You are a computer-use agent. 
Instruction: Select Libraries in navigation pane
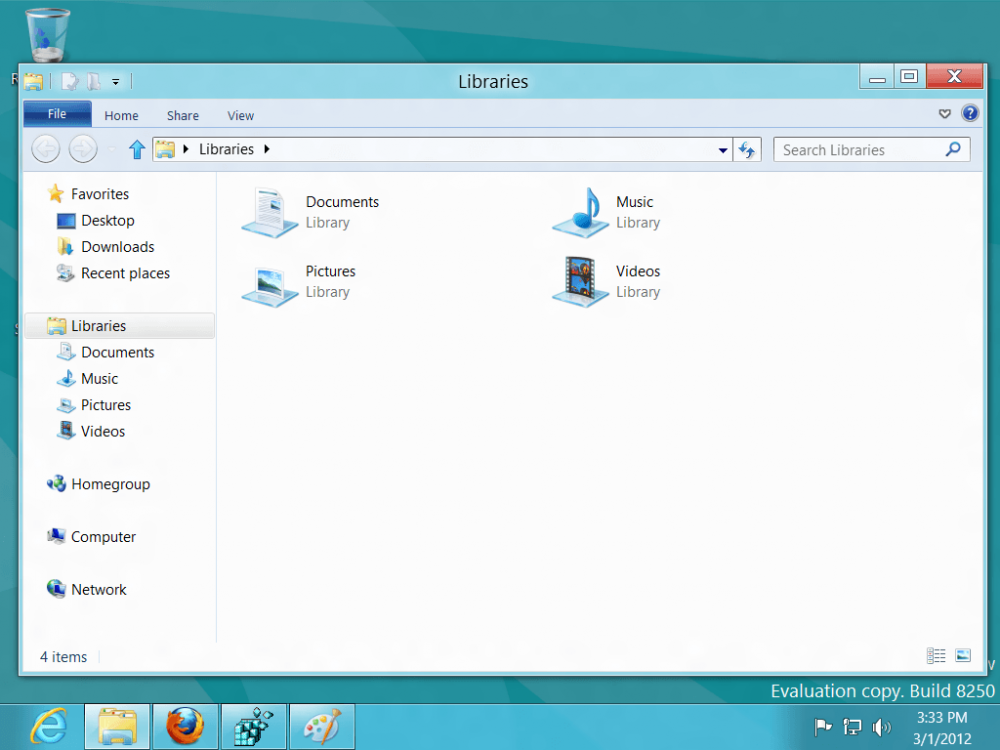119,326
